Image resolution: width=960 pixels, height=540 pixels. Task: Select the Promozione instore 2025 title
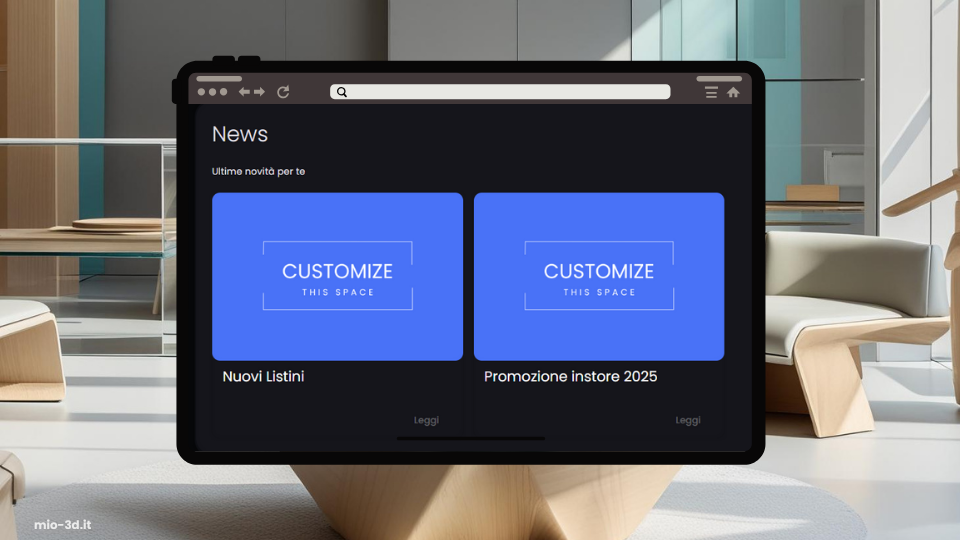coord(571,377)
